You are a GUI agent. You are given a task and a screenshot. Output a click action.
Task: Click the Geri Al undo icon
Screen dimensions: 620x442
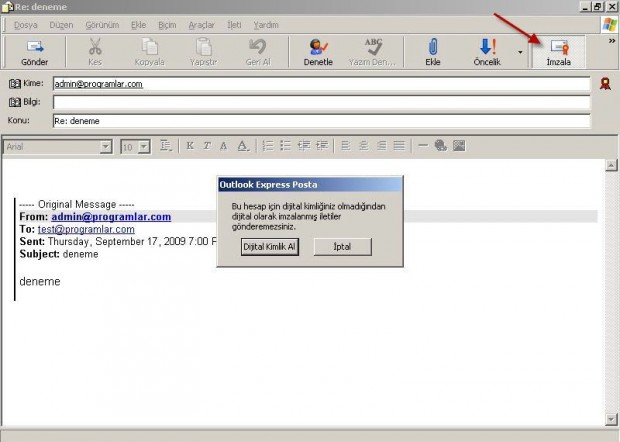pyautogui.click(x=258, y=47)
